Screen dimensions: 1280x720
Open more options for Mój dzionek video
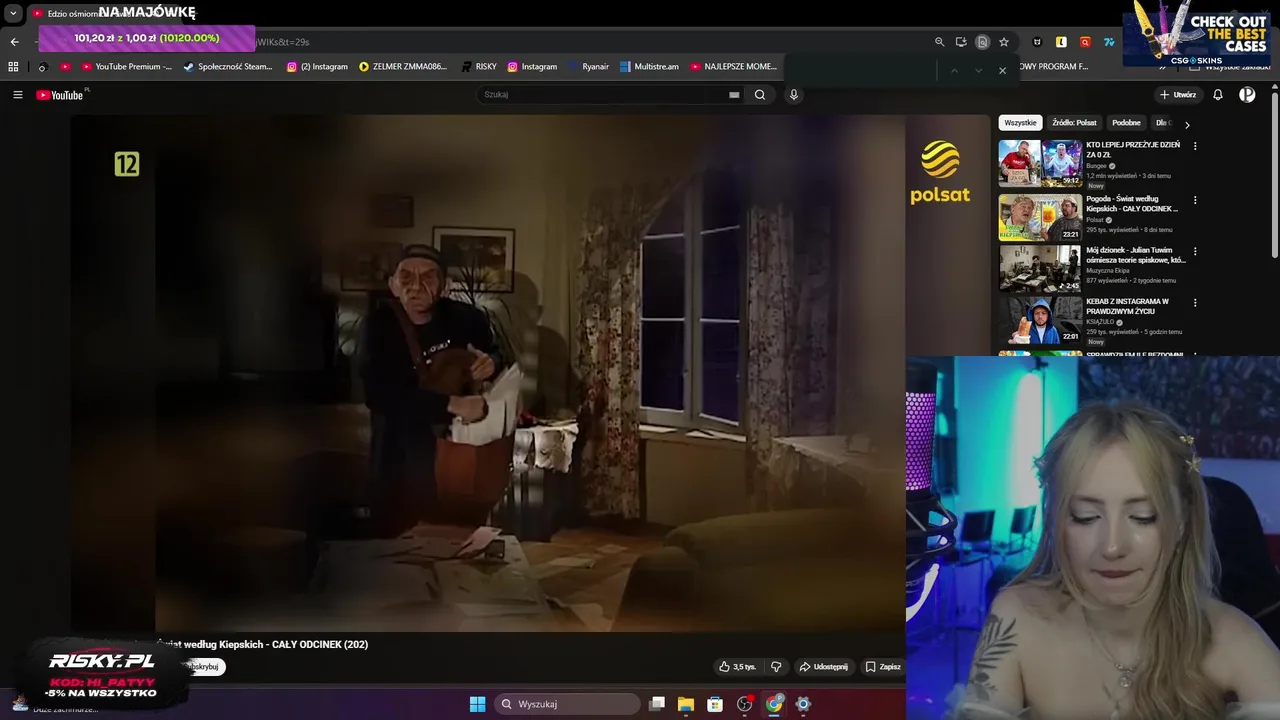(x=1195, y=251)
